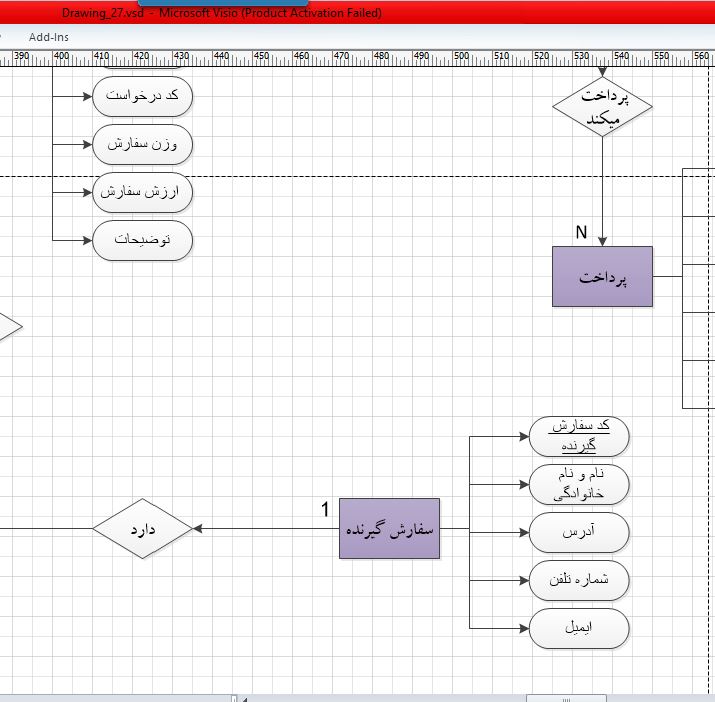Select the ایمیل attribute shape
Viewport: 715px width, 702px height.
point(579,629)
